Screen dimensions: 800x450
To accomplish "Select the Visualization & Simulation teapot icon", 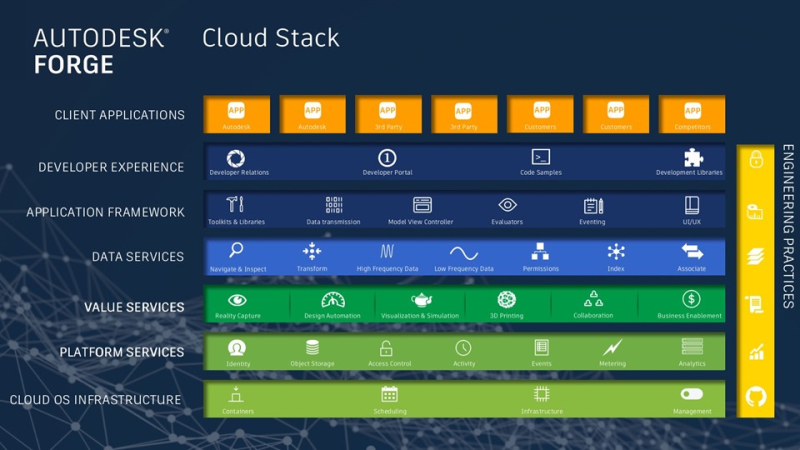I will [x=421, y=300].
